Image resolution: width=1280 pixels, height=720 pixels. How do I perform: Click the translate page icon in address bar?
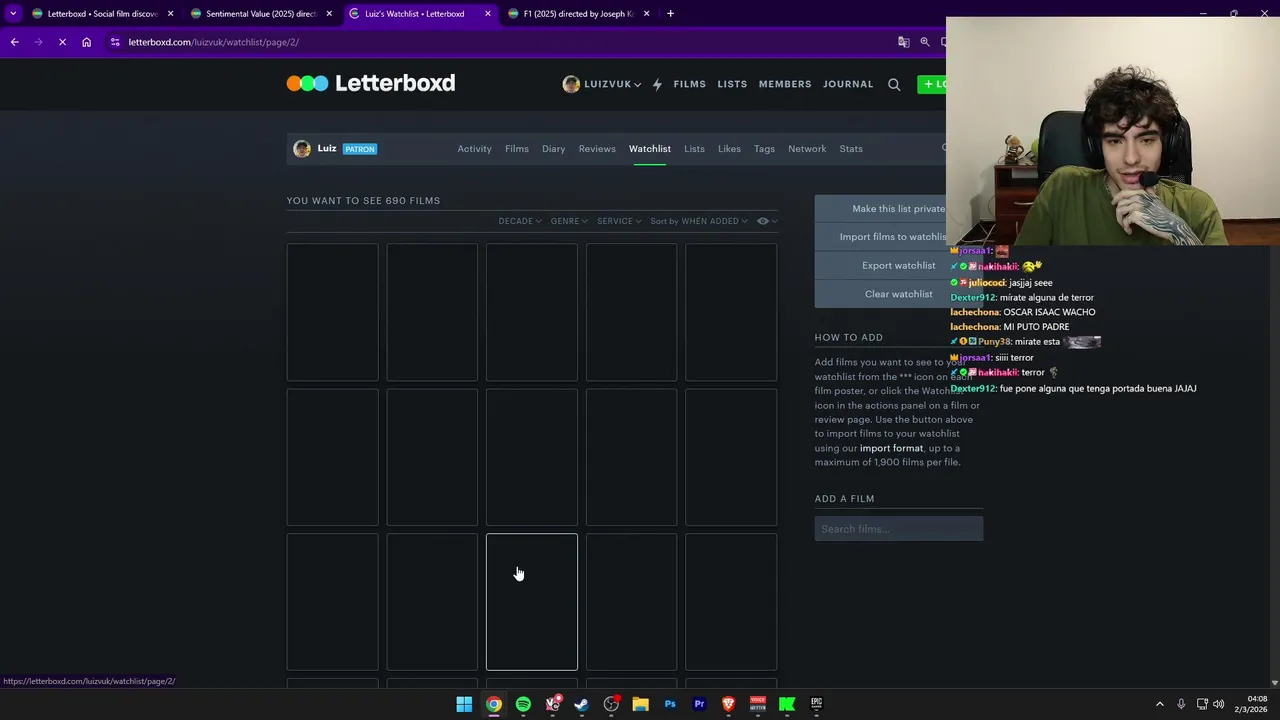[903, 42]
